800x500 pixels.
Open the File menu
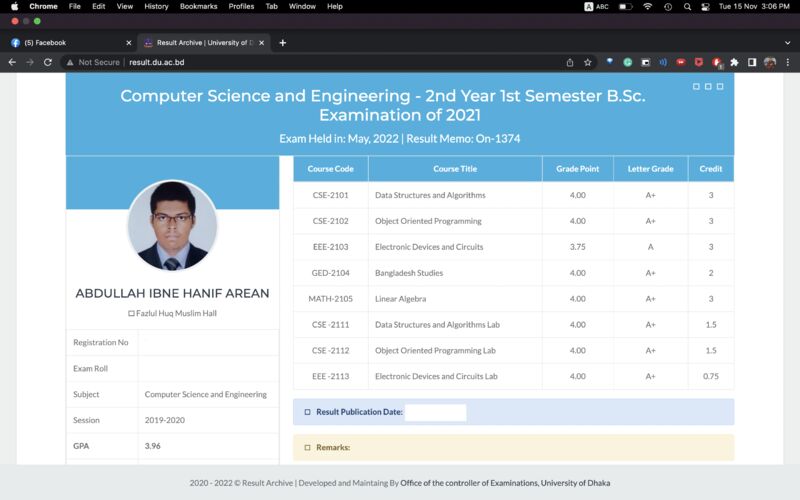pyautogui.click(x=74, y=7)
